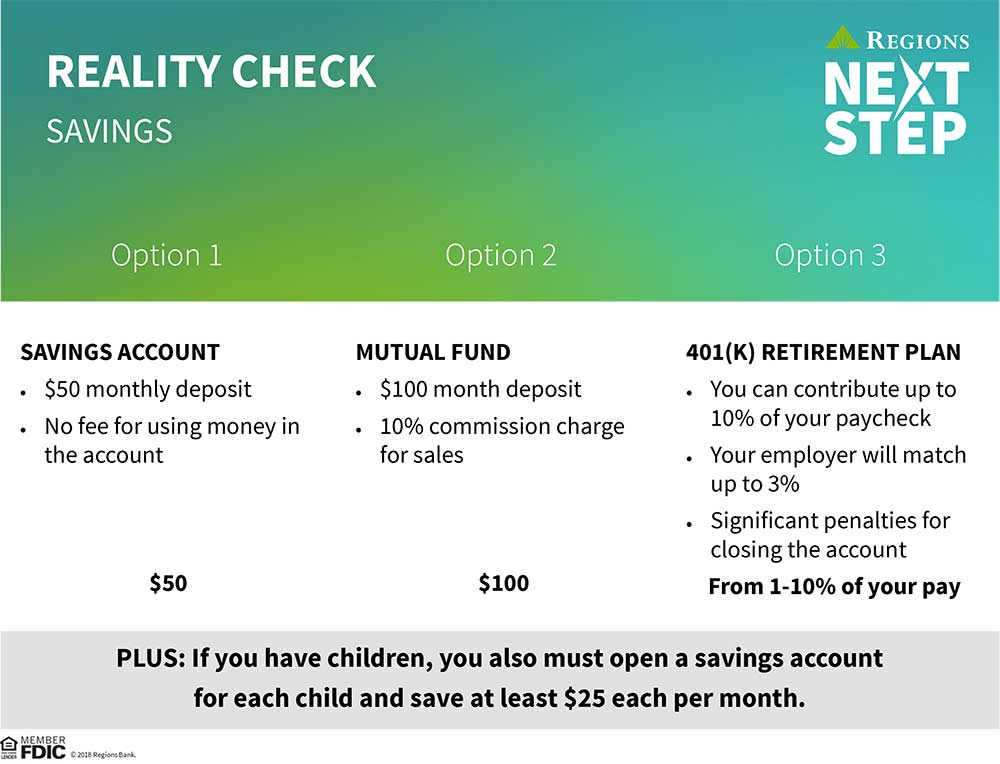This screenshot has width=1000, height=764.
Task: Click the Regions green pyramid logo
Action: click(x=843, y=39)
